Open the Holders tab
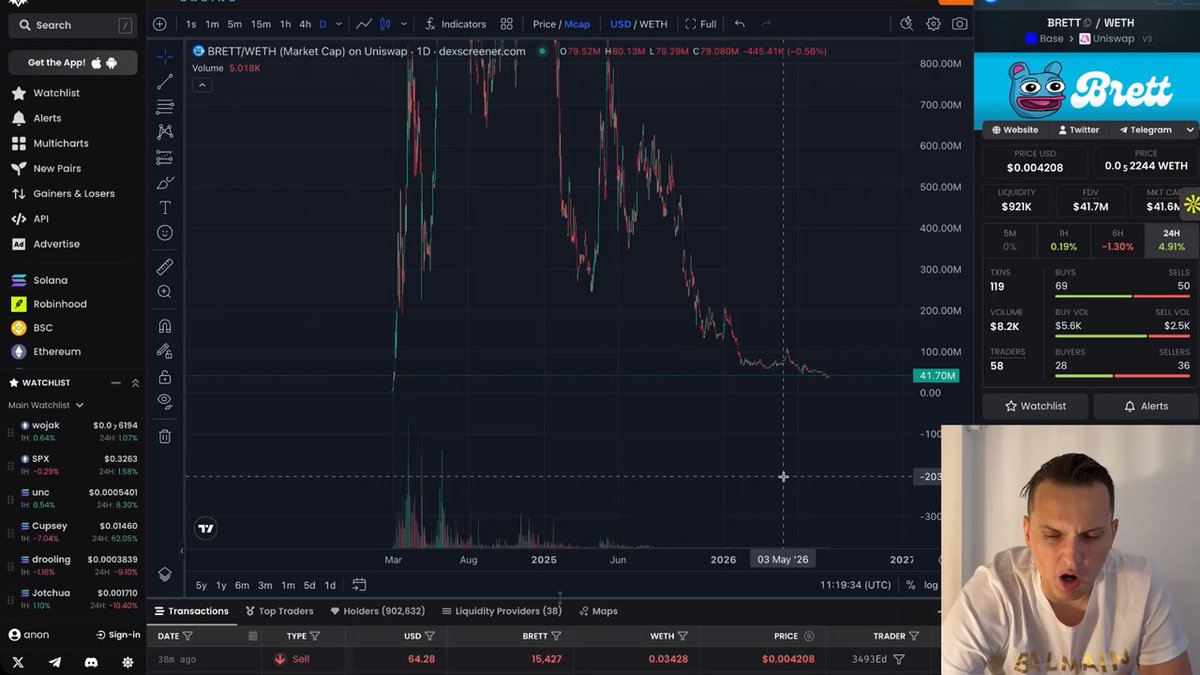The image size is (1200, 675). (377, 611)
